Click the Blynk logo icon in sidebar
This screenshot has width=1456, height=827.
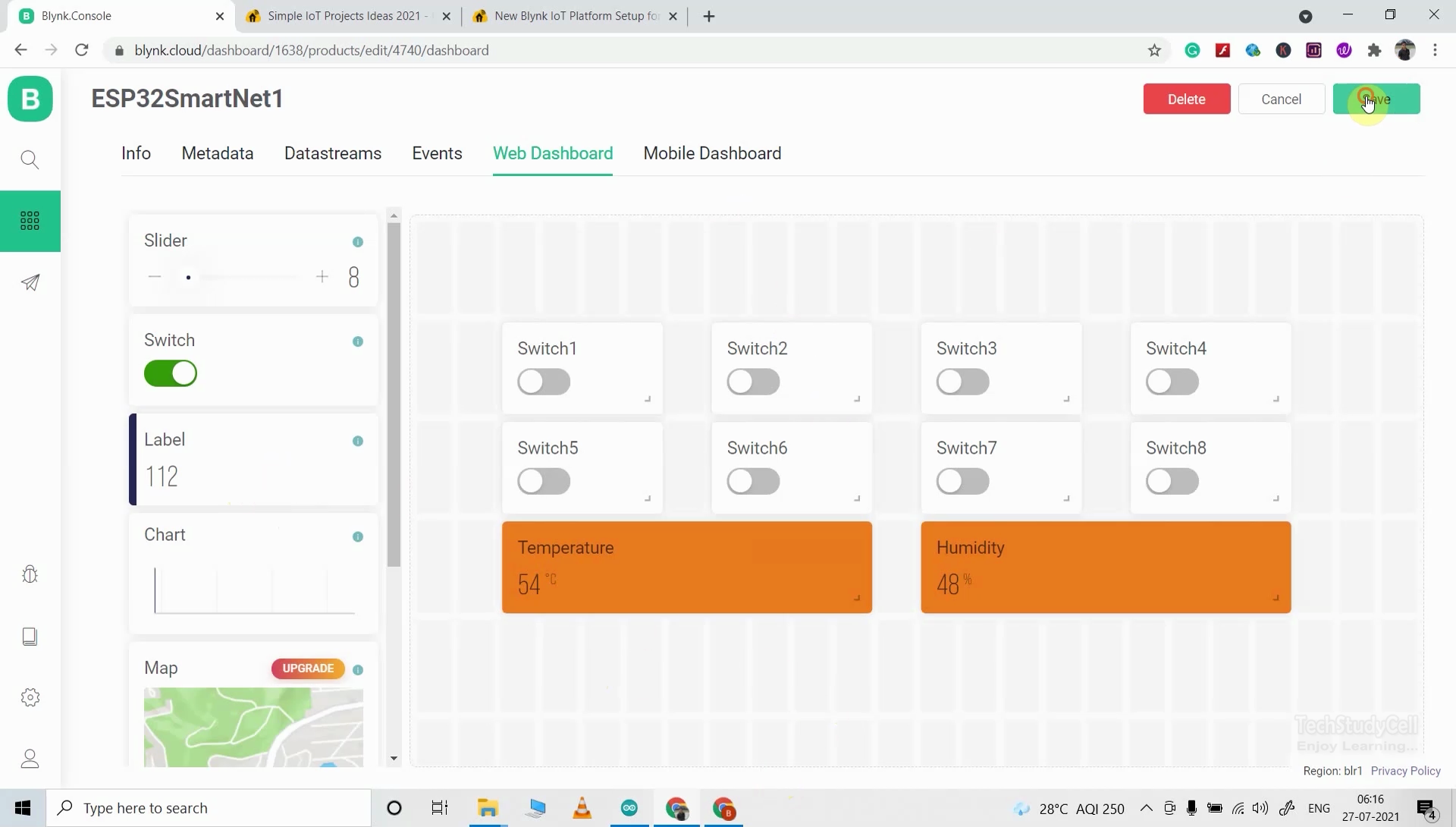(x=30, y=99)
